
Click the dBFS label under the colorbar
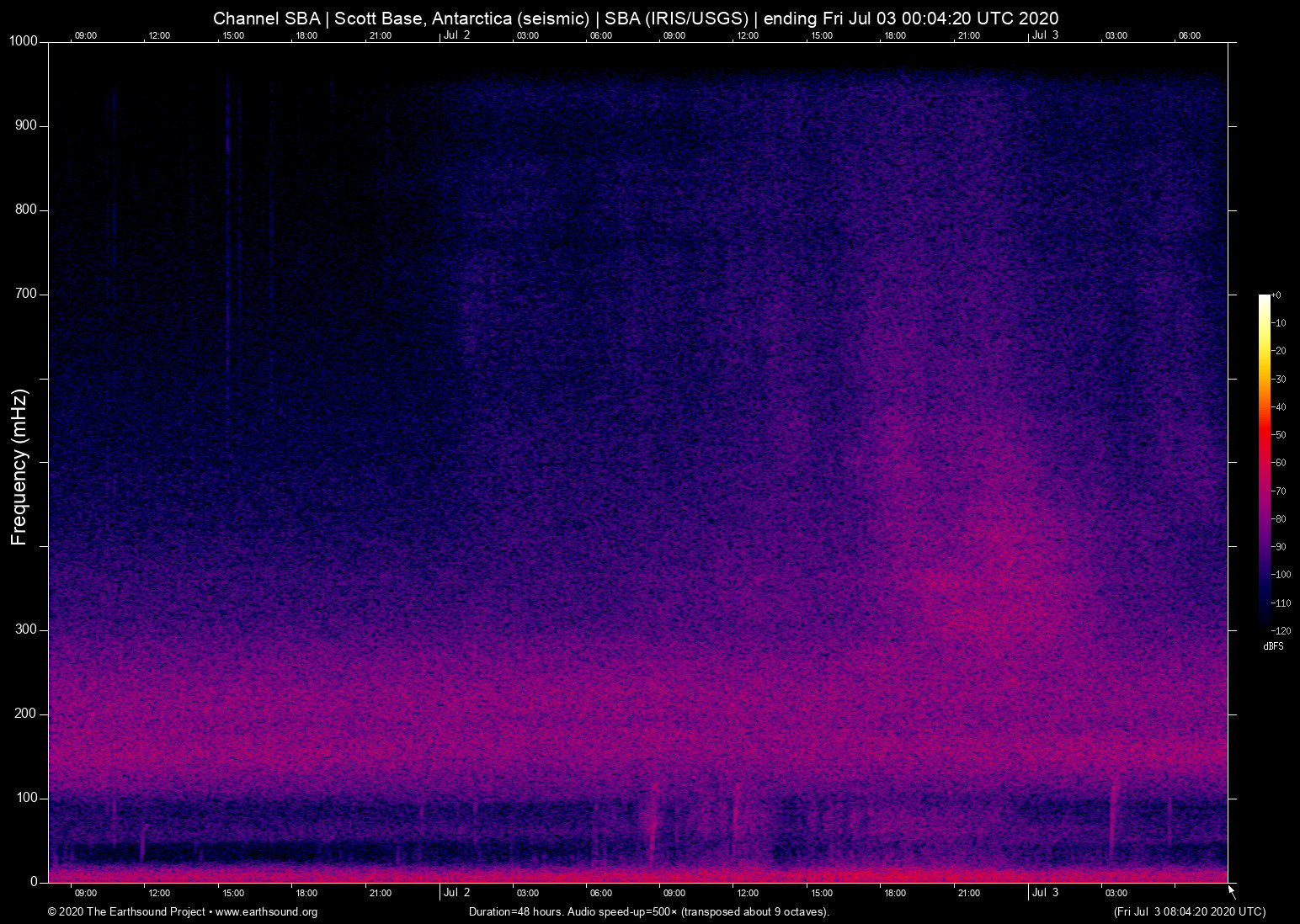click(1274, 646)
